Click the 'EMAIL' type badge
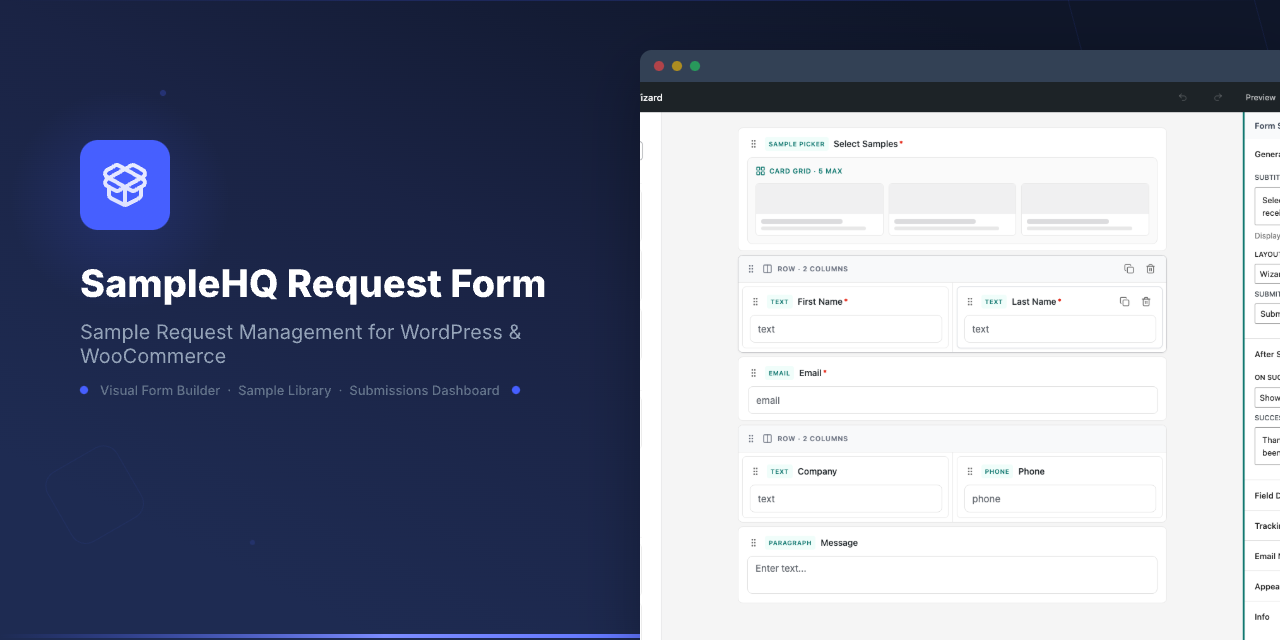 780,373
